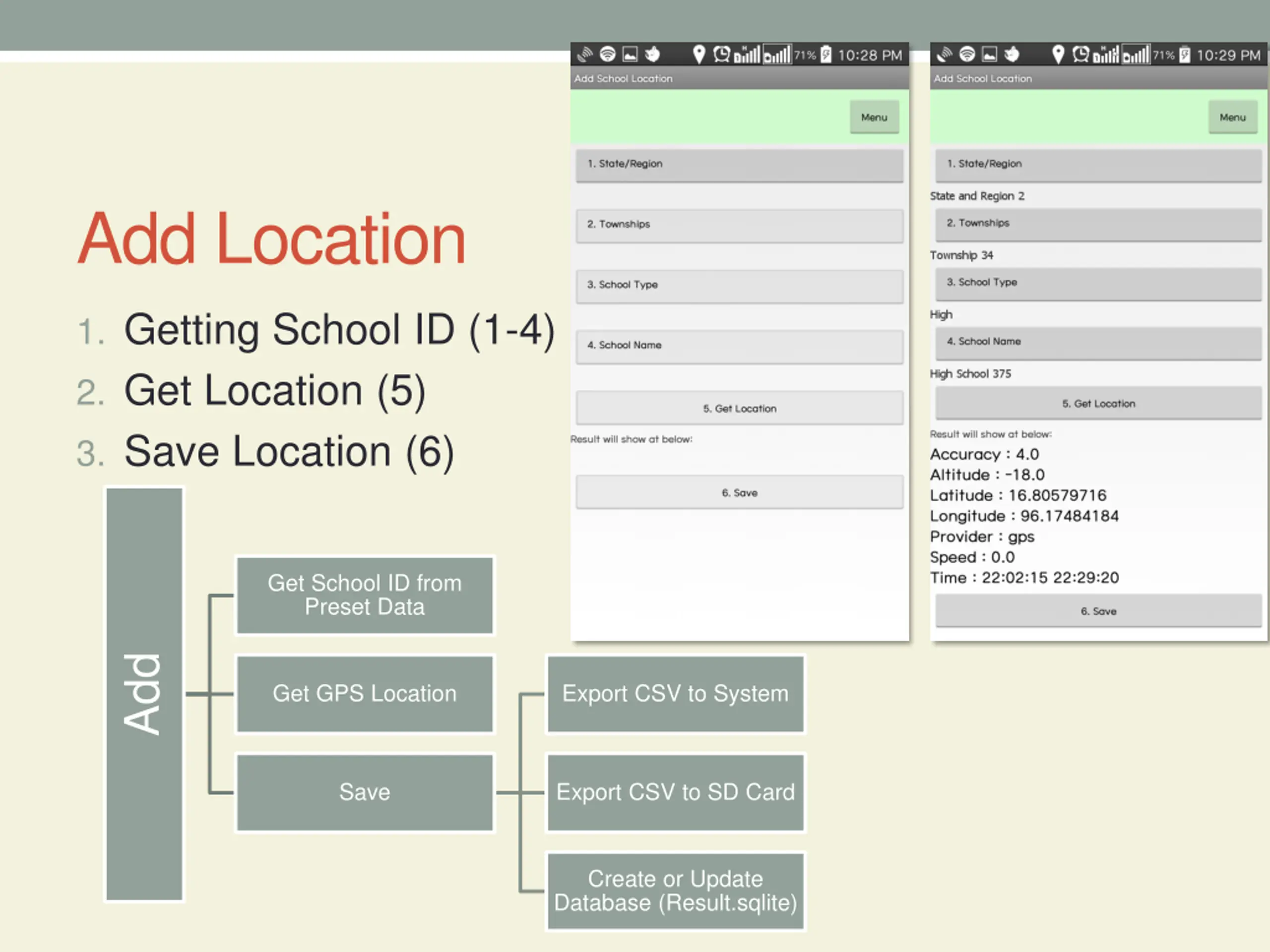Tap the cast icon in the 10:29 PM phone status bar
1270x952 pixels.
coord(944,54)
